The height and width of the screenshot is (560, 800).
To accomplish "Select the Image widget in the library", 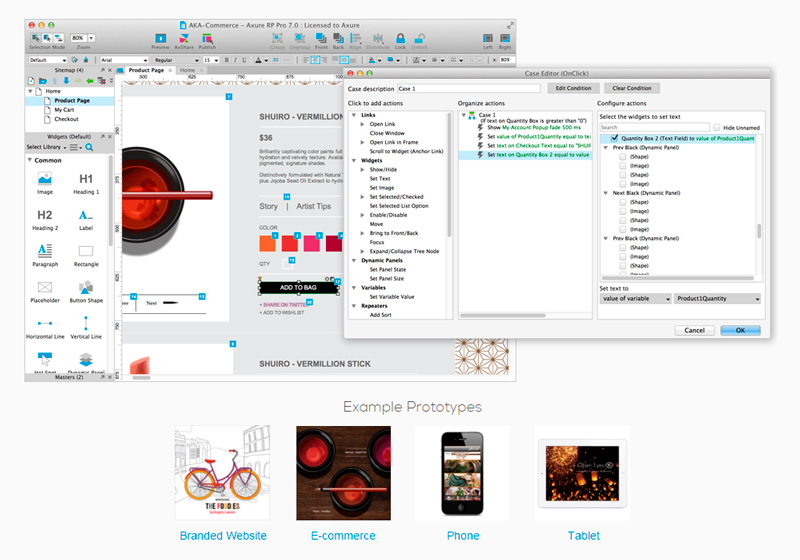I will pos(45,181).
